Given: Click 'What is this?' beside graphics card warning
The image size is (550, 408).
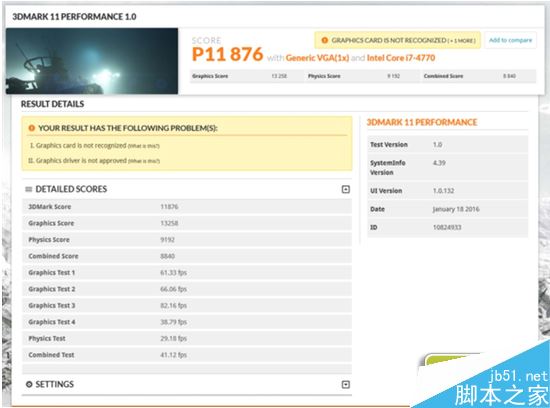Looking at the screenshot, I should (143, 146).
